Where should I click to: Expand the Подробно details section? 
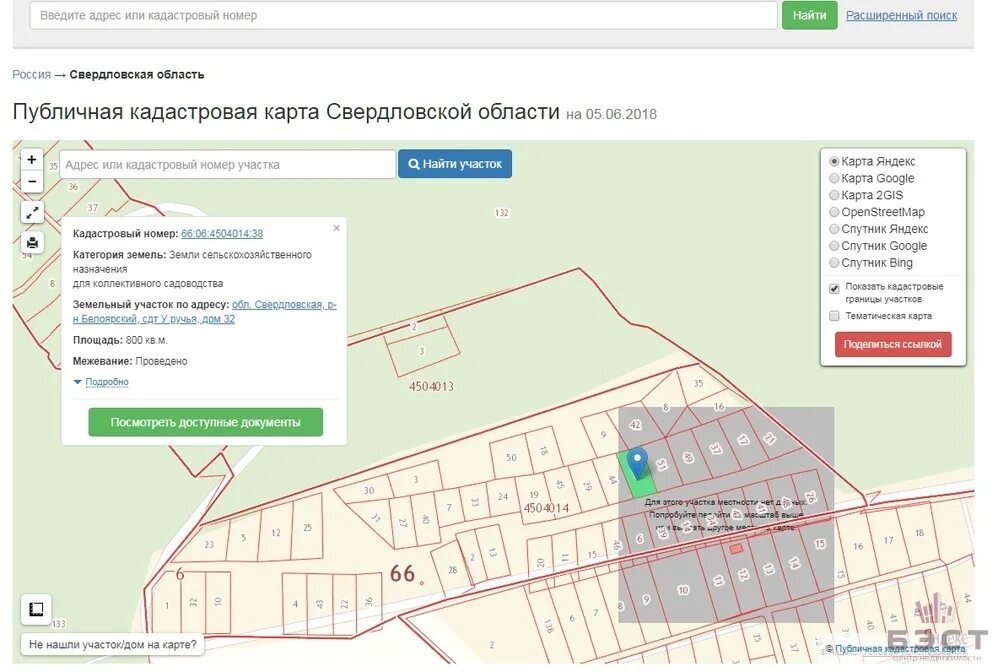click(x=106, y=382)
